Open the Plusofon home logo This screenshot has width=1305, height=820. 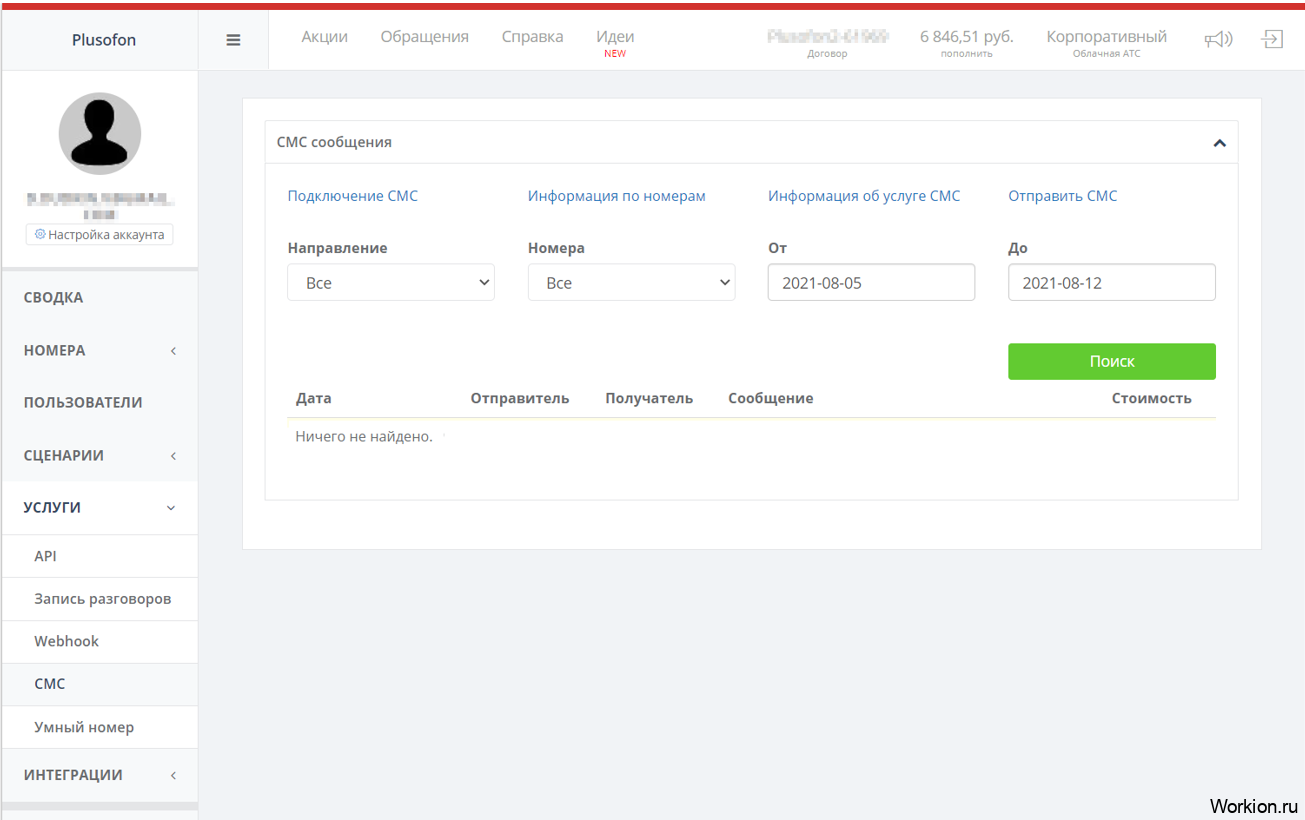[104, 40]
